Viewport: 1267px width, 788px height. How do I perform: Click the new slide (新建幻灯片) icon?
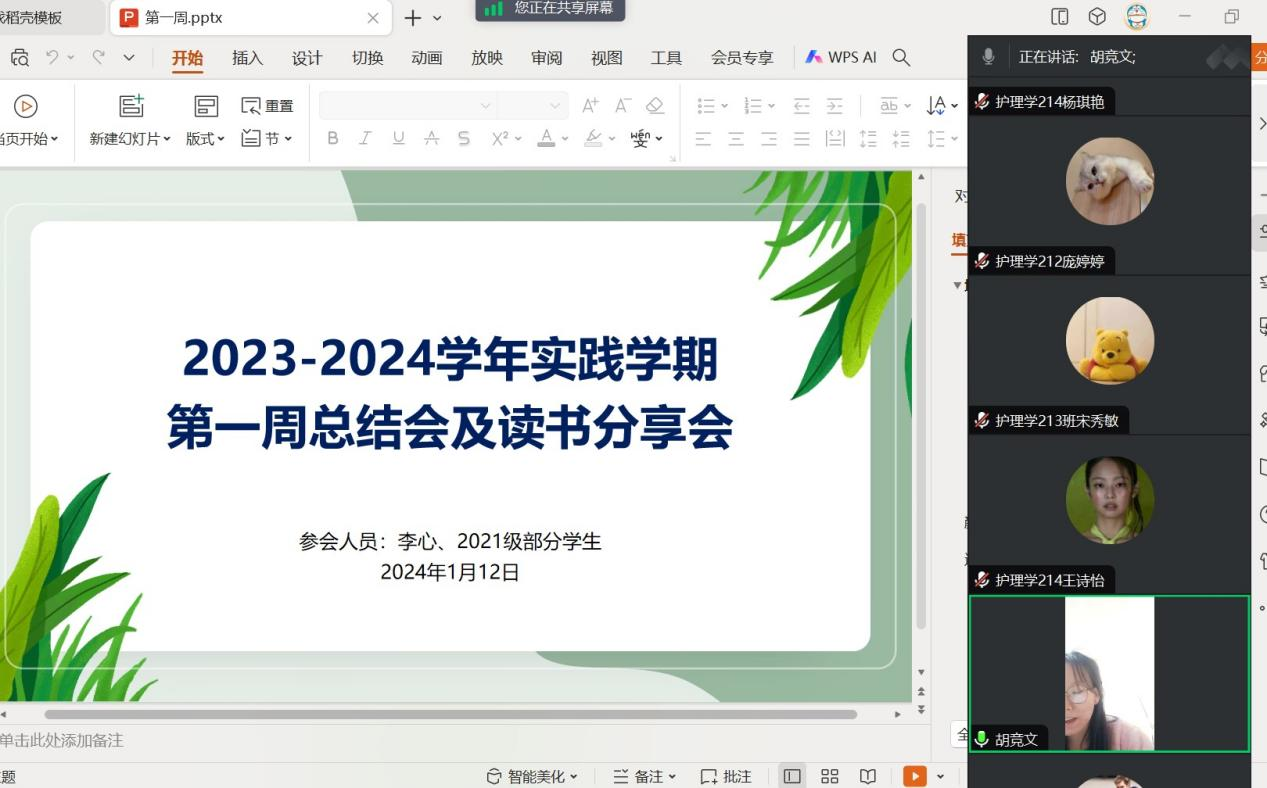pyautogui.click(x=131, y=106)
